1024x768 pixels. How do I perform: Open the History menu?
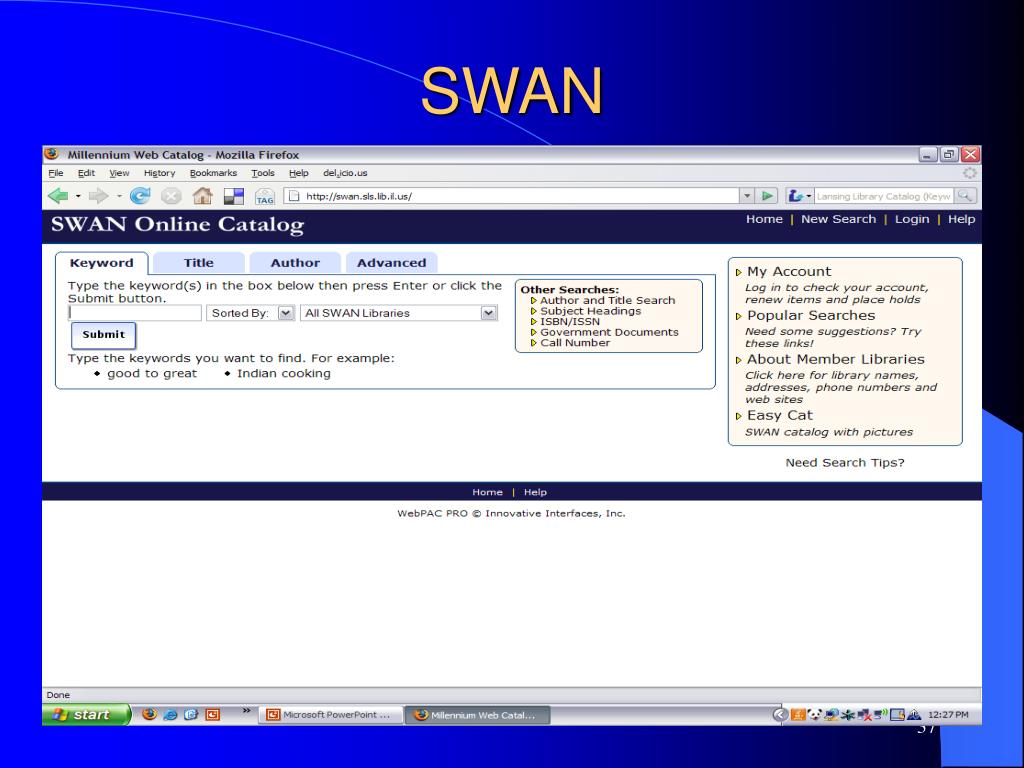[x=159, y=173]
